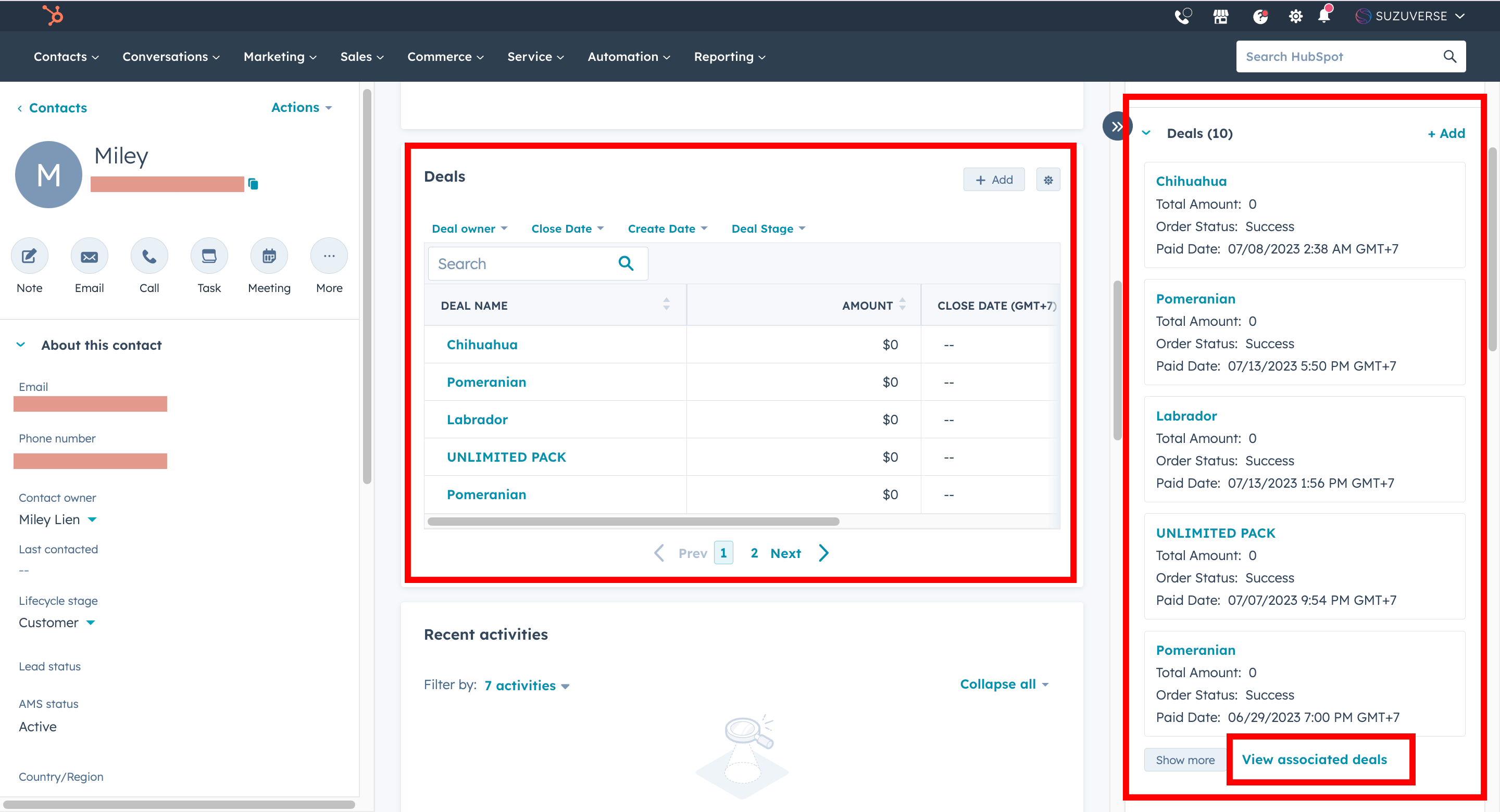1500x812 pixels.
Task: Go to the Next page of deals
Action: click(x=785, y=553)
